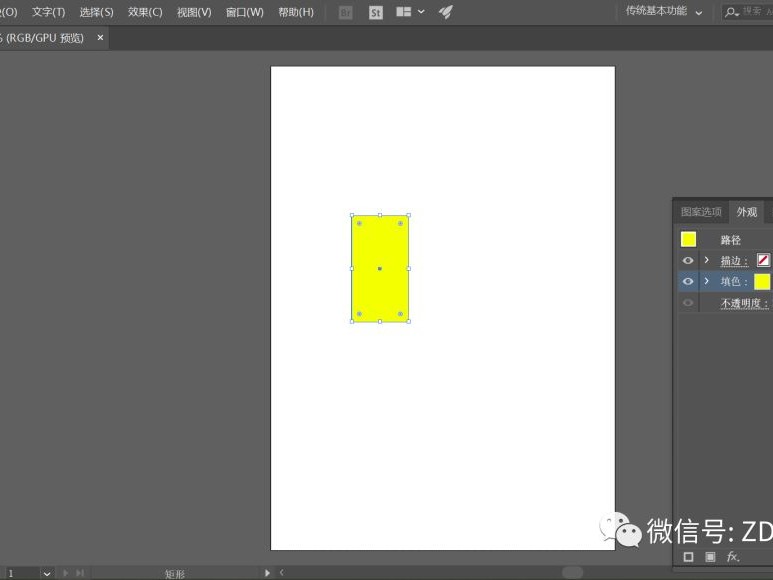Click the search magnifier icon

(730, 12)
